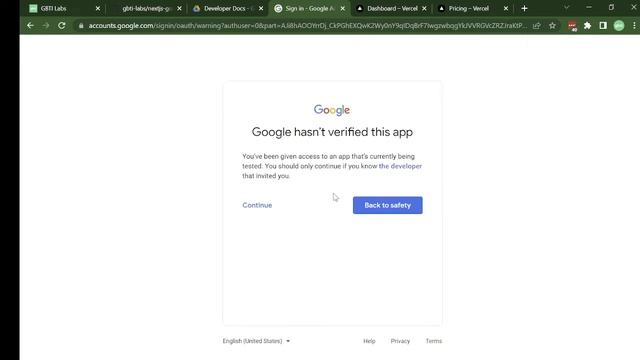This screenshot has height=360, width=640.
Task: Open a new tab with the plus button
Action: click(x=524, y=8)
